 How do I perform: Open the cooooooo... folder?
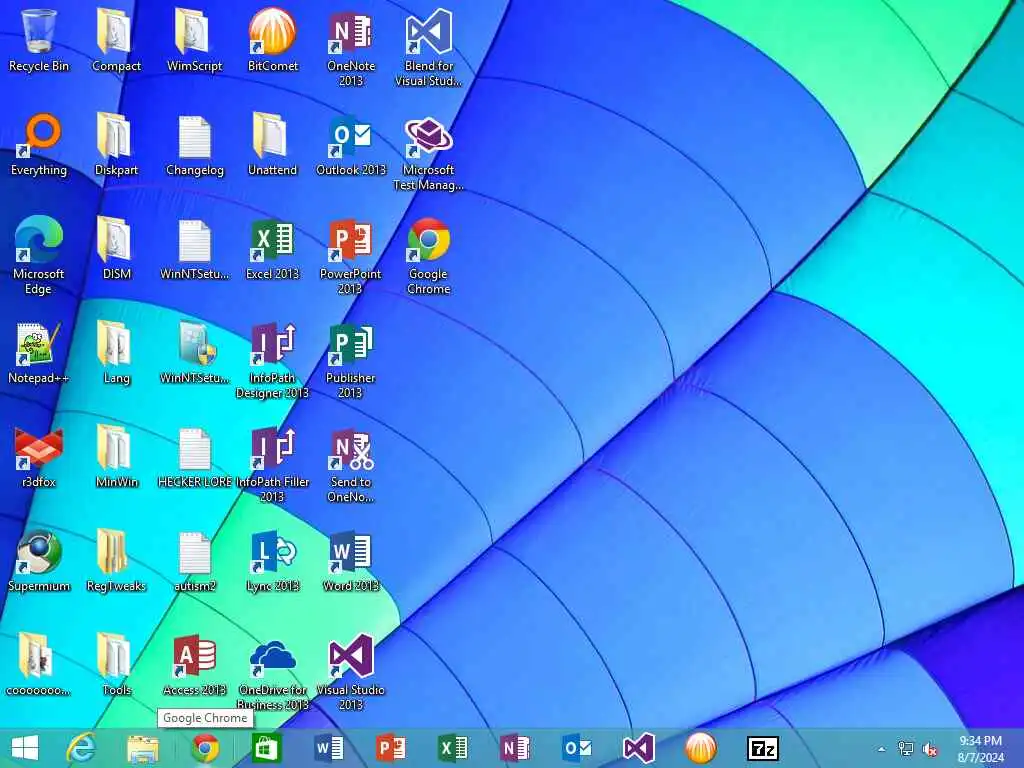click(x=39, y=664)
